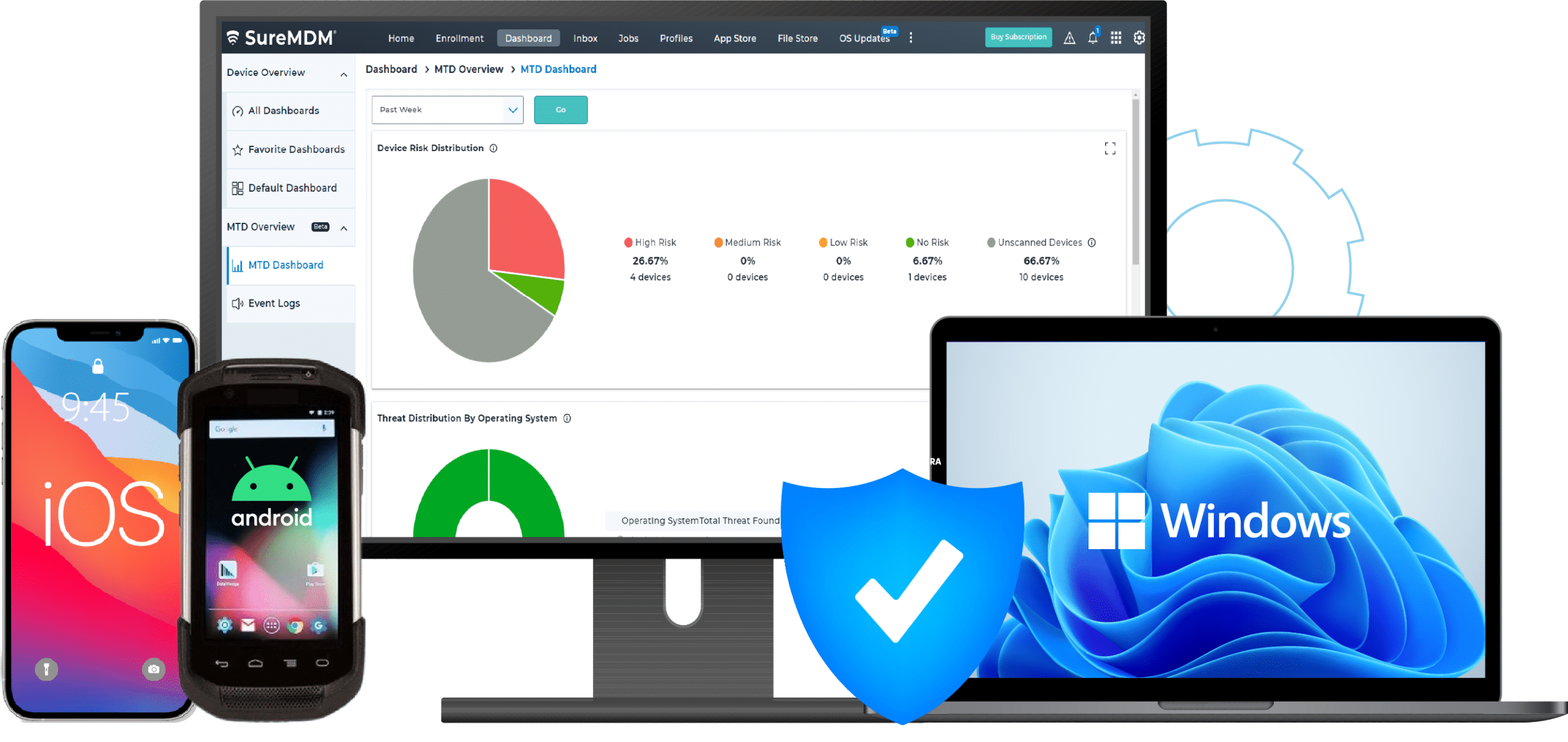Click the "1 devices" No Risk count

[927, 277]
